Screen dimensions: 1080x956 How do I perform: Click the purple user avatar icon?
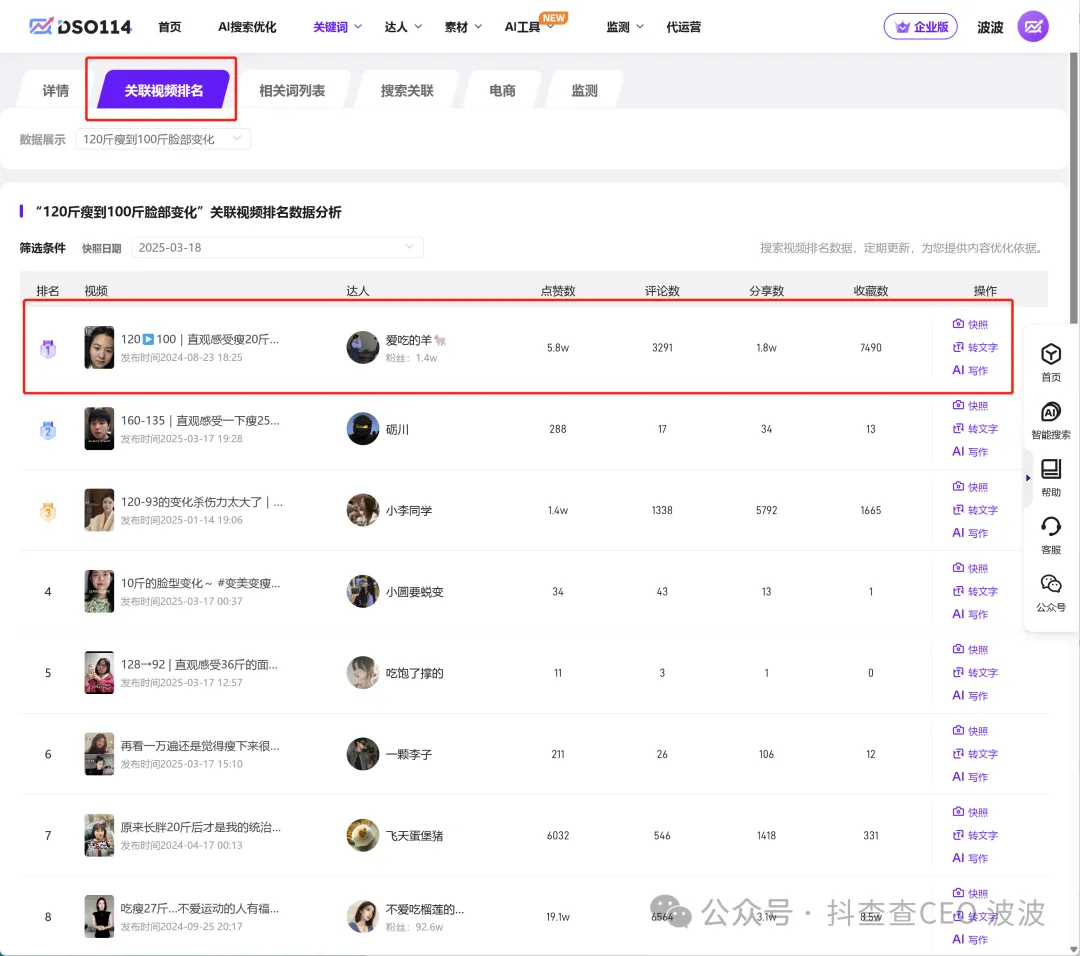tap(1033, 27)
